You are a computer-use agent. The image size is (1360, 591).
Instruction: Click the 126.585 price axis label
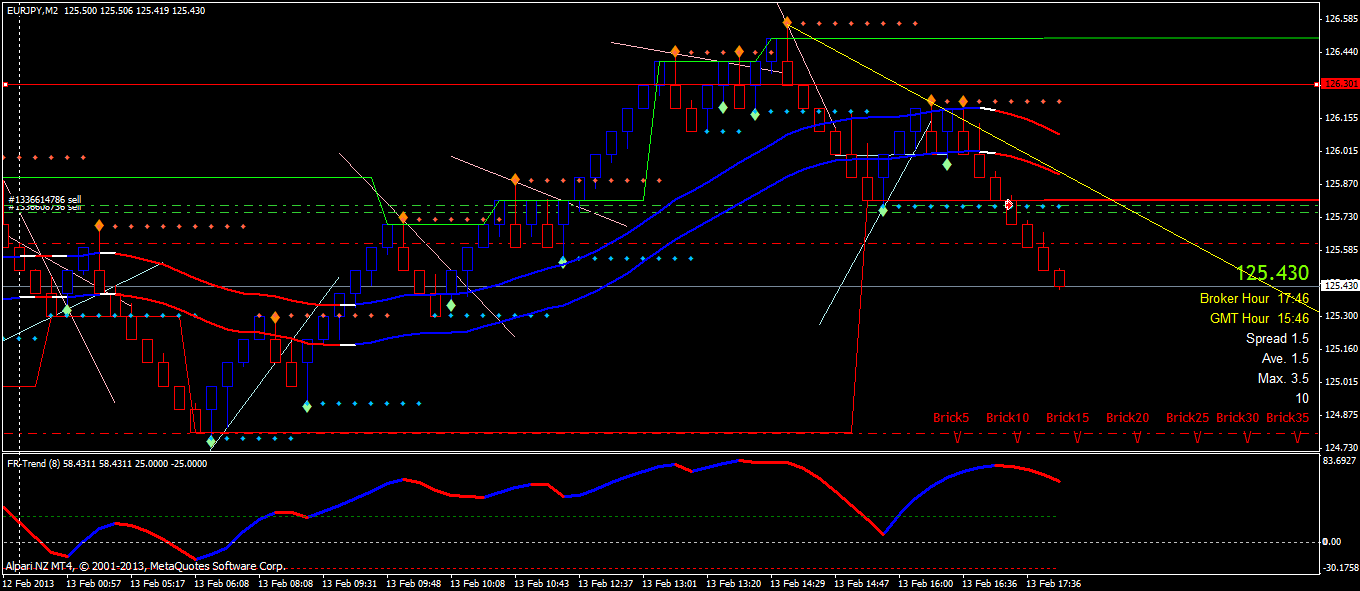tap(1341, 19)
